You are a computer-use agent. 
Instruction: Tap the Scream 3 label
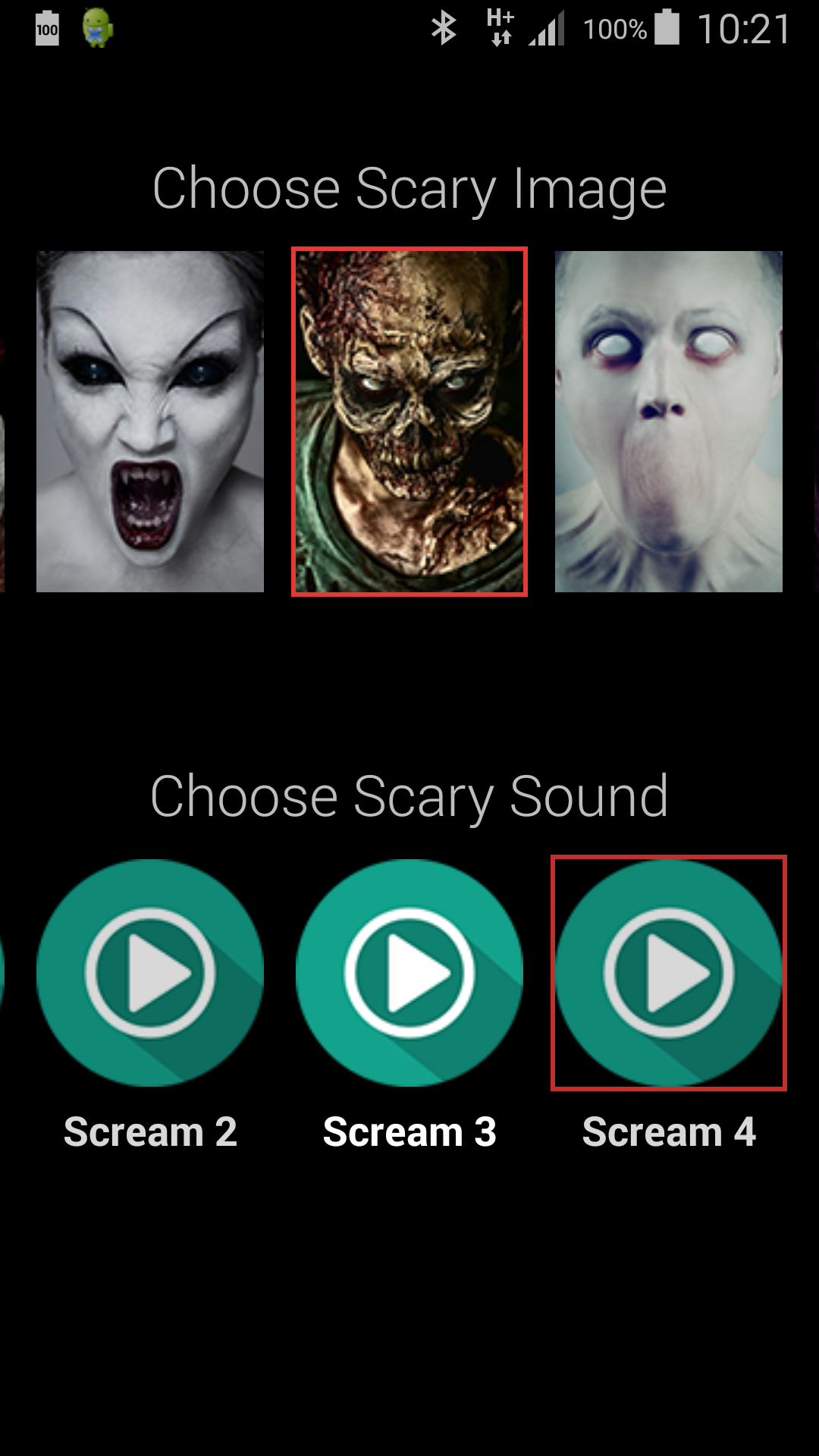[409, 1132]
